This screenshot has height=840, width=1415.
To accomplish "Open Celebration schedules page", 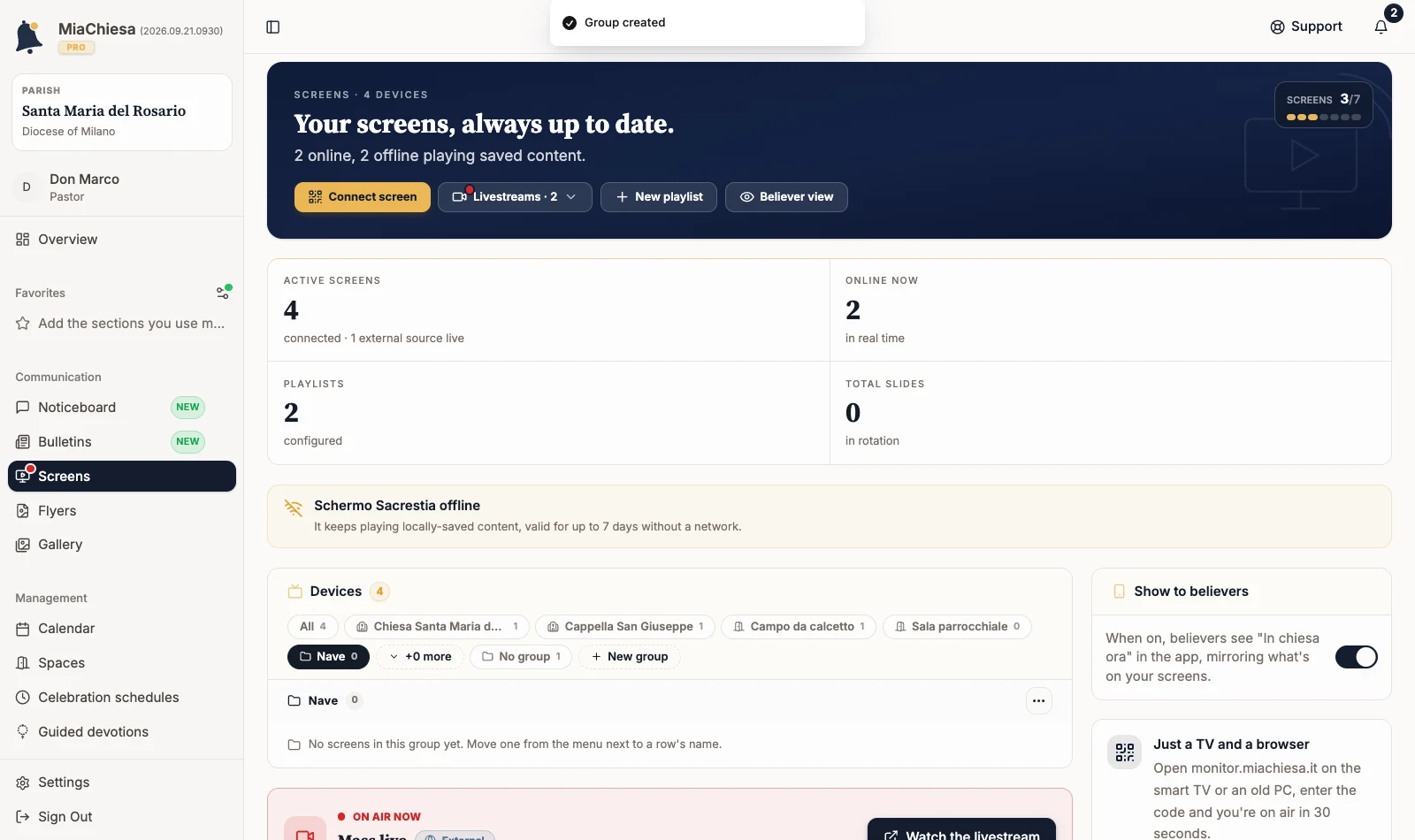I will pyautogui.click(x=122, y=698).
